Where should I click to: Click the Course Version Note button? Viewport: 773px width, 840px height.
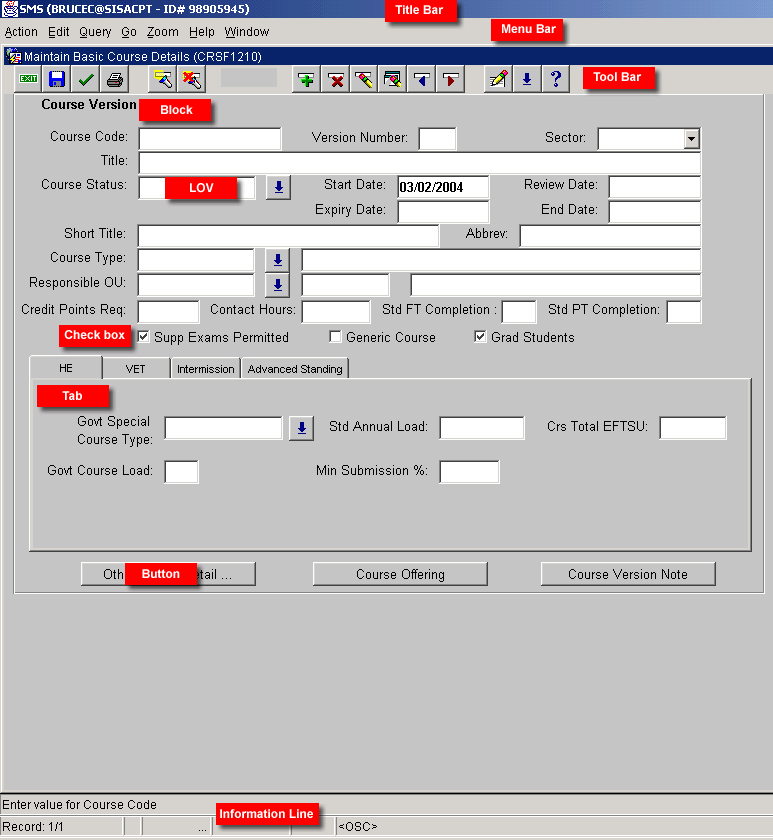[628, 574]
